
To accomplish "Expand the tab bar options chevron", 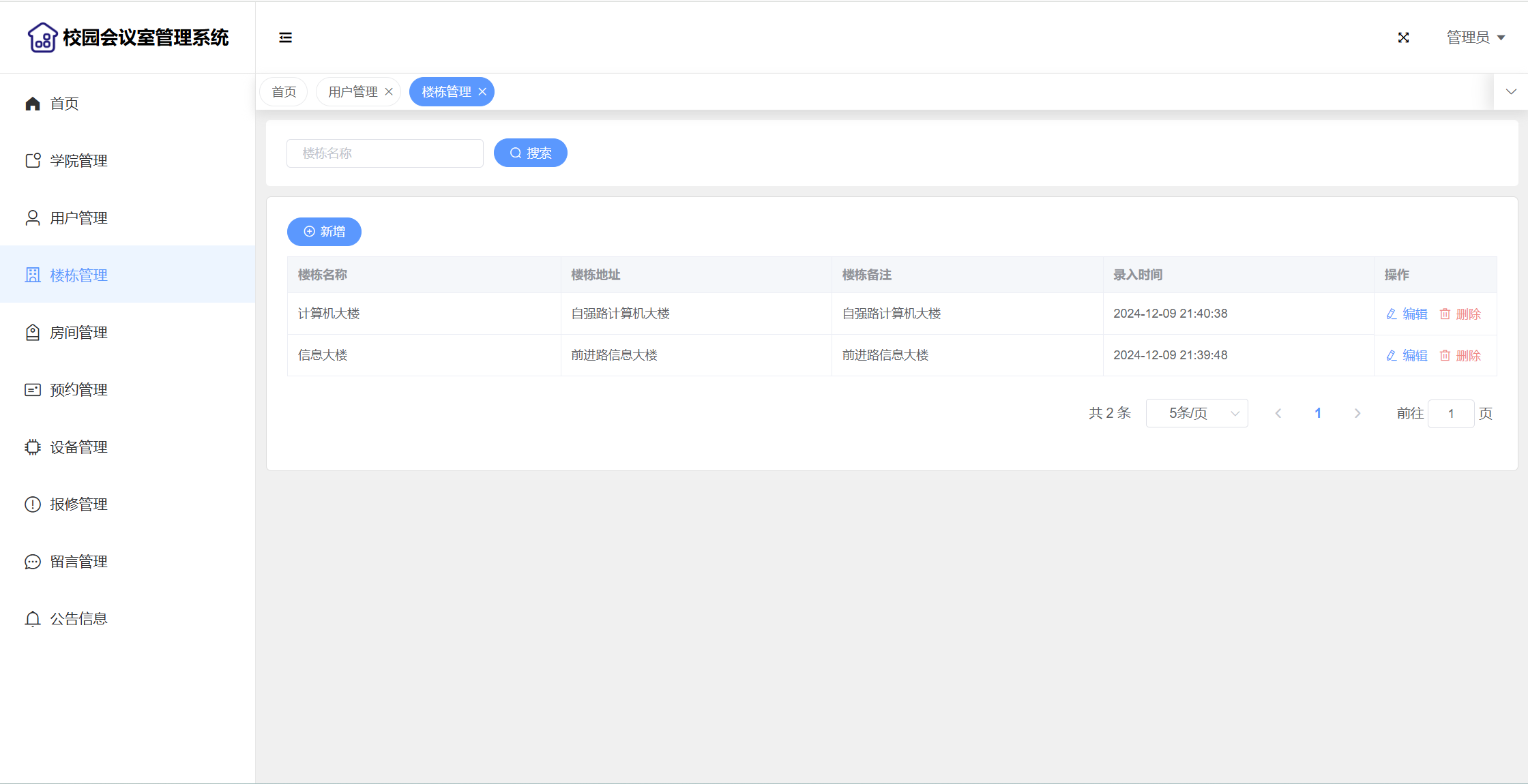I will 1511,92.
